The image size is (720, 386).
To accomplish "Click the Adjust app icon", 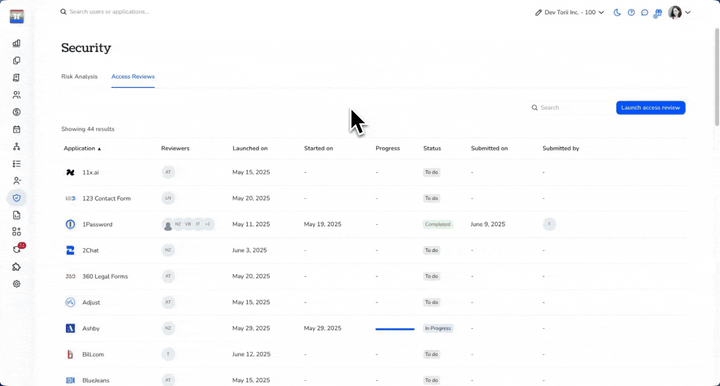I will pos(70,302).
